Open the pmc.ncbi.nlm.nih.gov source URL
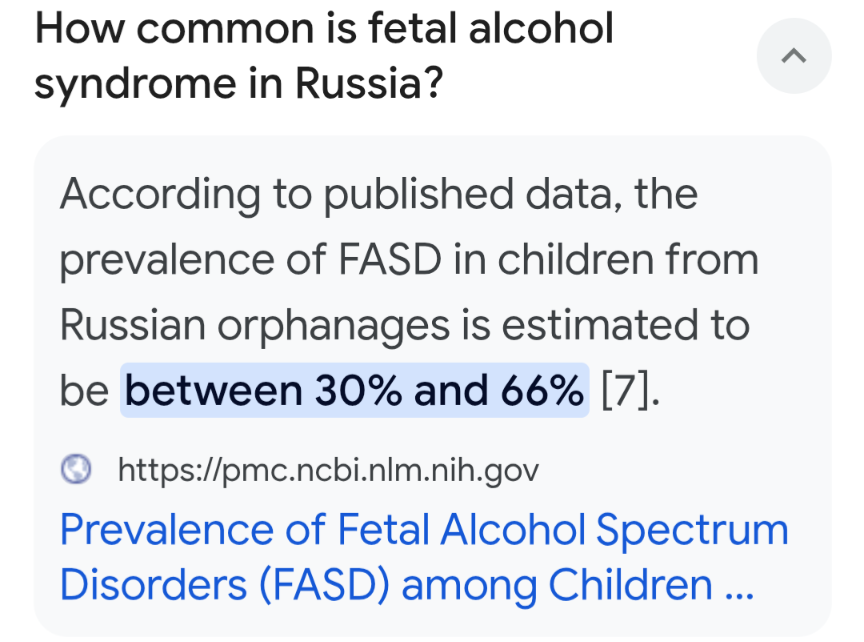864x642 pixels. 328,468
